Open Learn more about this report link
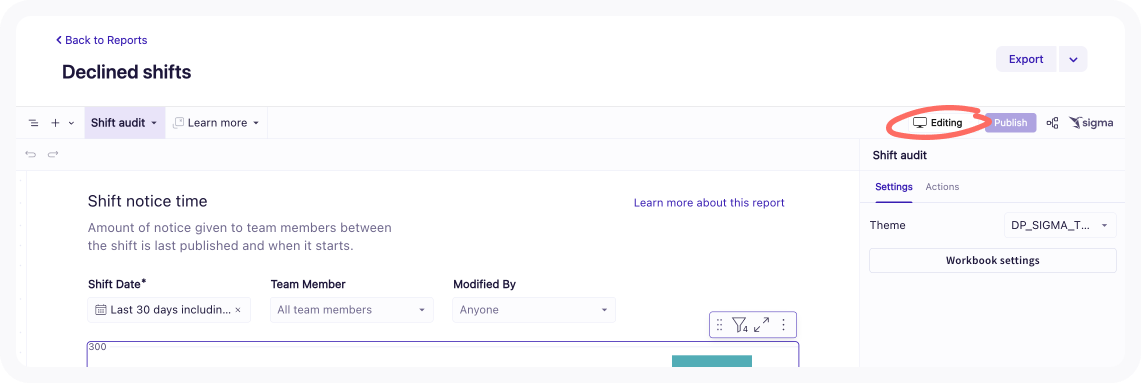The image size is (1141, 383). pyautogui.click(x=709, y=202)
